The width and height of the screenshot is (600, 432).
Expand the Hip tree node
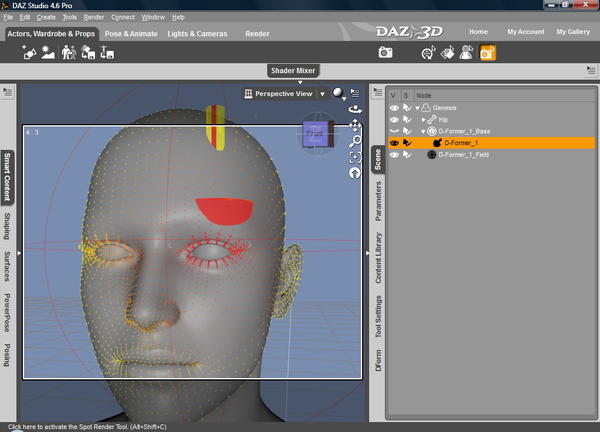coord(423,120)
